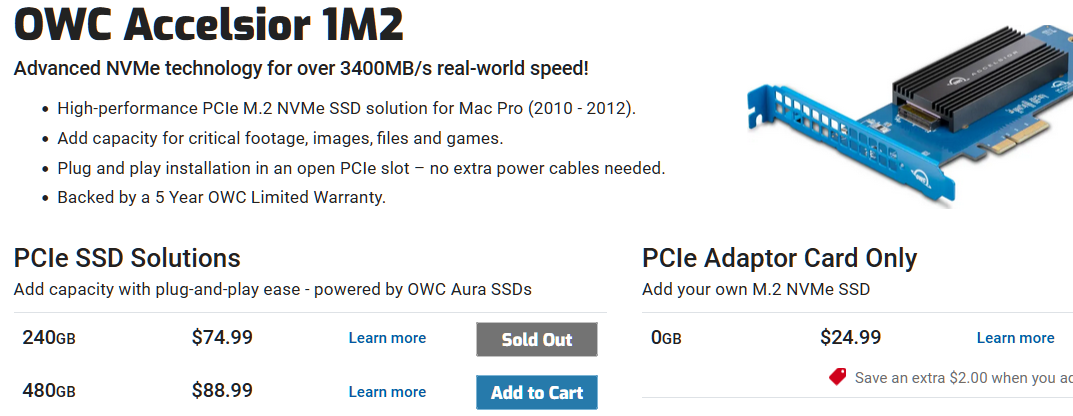Click the 5 Year OWC Limited Warranty bullet
1073x416 pixels.
(x=221, y=197)
